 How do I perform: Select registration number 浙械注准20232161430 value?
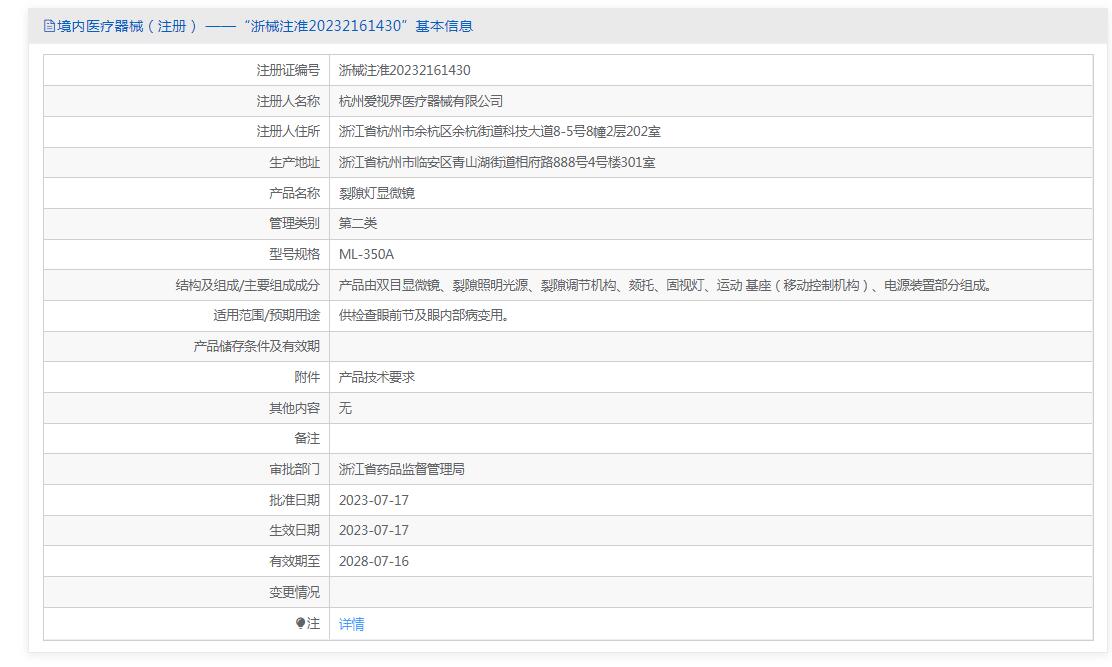click(x=404, y=70)
